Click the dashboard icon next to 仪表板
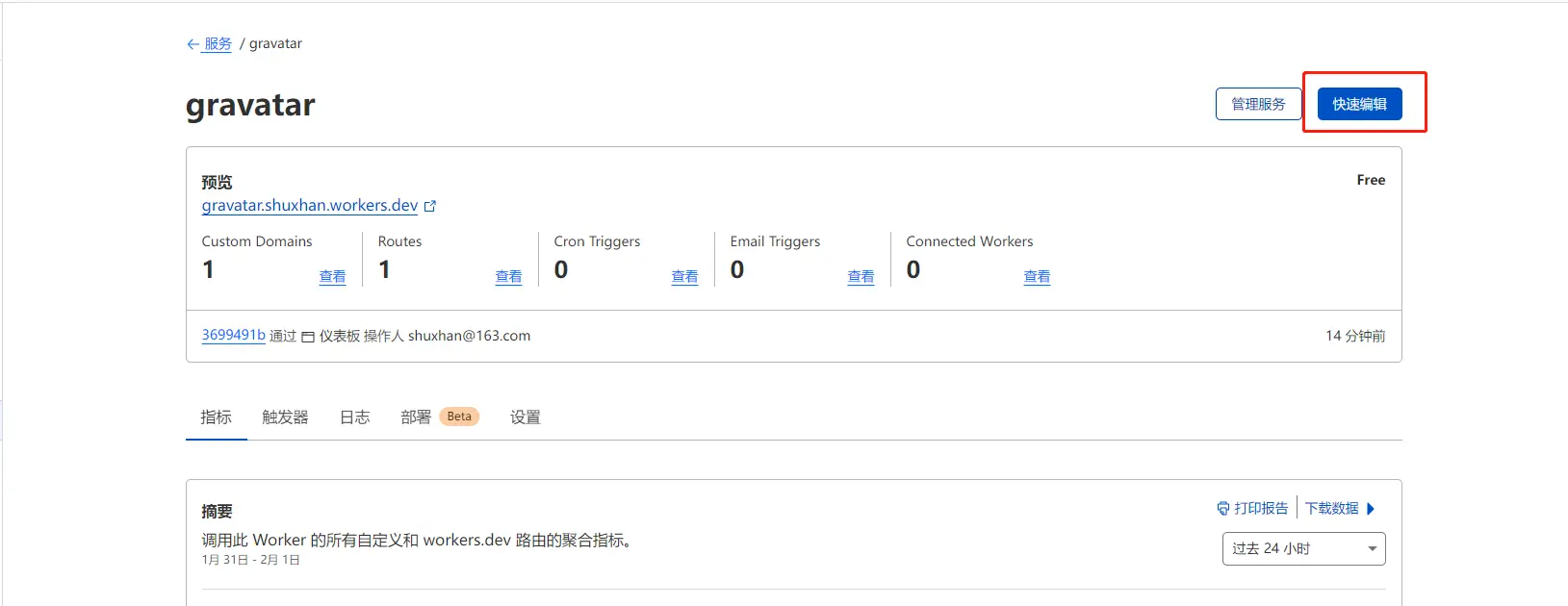Viewport: 1568px width, 606px height. (308, 337)
